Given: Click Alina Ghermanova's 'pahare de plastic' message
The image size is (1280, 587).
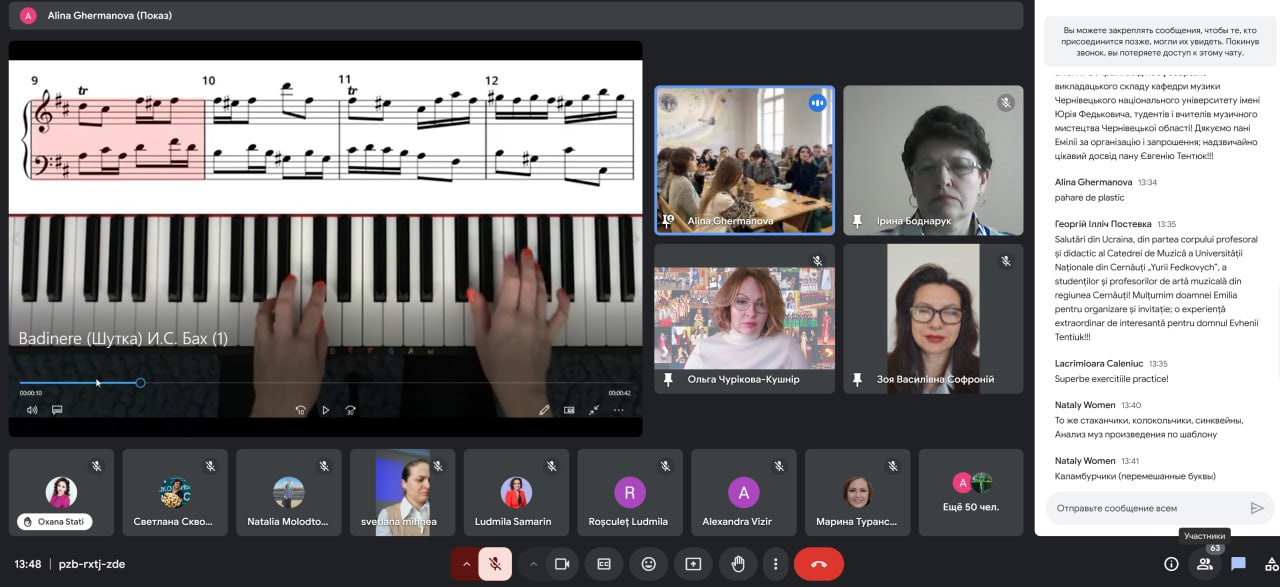Looking at the screenshot, I should pos(1090,198).
